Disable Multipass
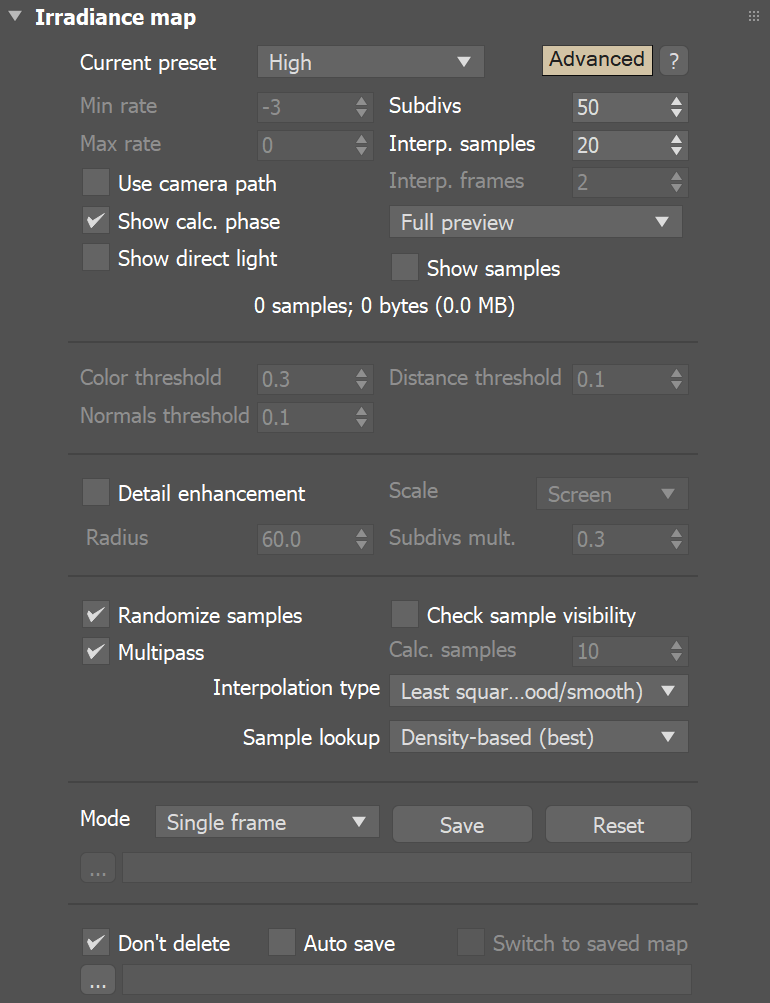The height and width of the screenshot is (1003, 770). pos(95,651)
